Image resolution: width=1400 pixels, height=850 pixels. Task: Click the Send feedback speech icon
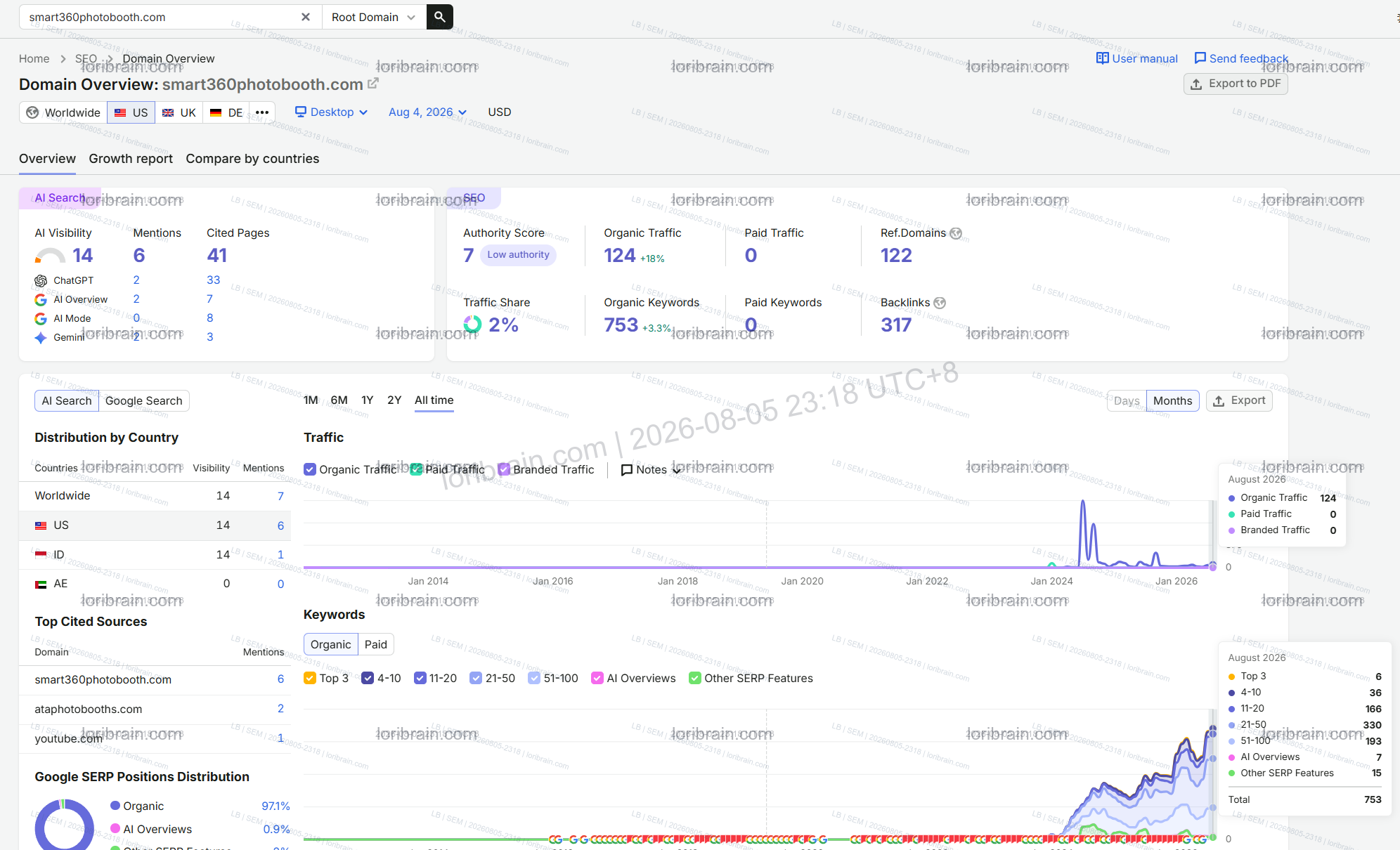[x=1200, y=58]
